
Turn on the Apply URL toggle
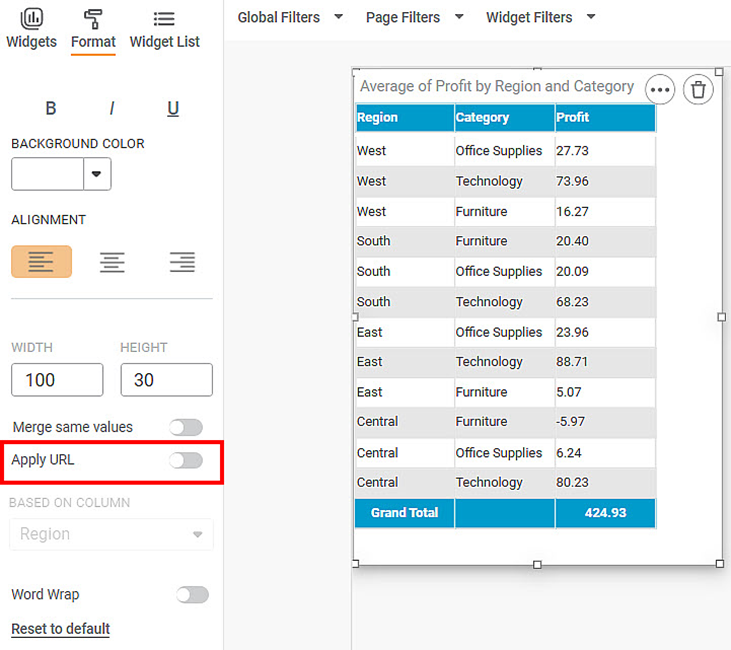point(186,460)
